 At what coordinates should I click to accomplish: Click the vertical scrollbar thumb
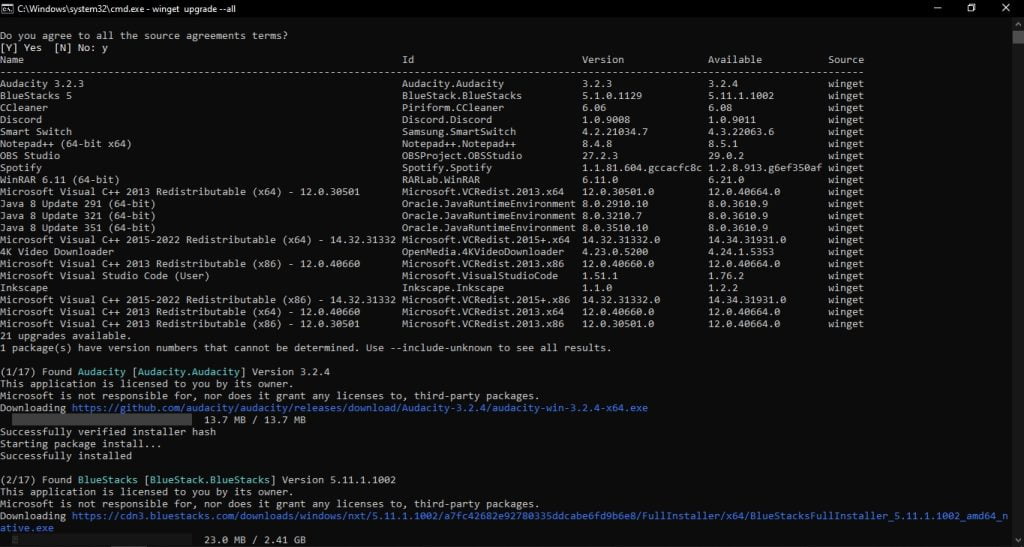coord(1018,37)
